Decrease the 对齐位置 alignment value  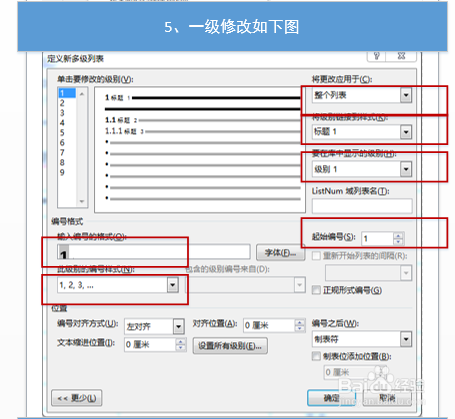(300, 329)
